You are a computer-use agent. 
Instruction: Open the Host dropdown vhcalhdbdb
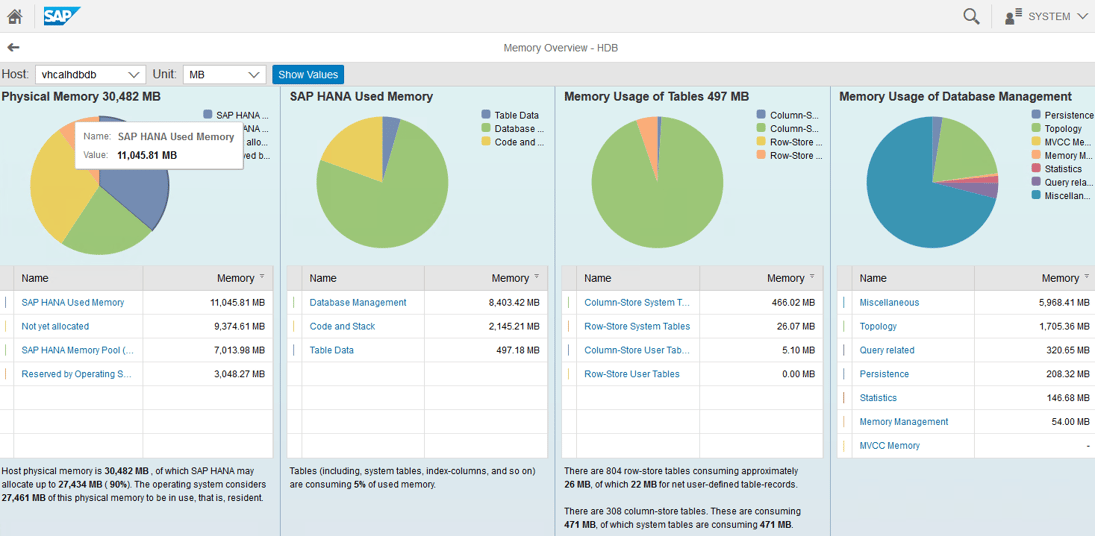click(90, 74)
